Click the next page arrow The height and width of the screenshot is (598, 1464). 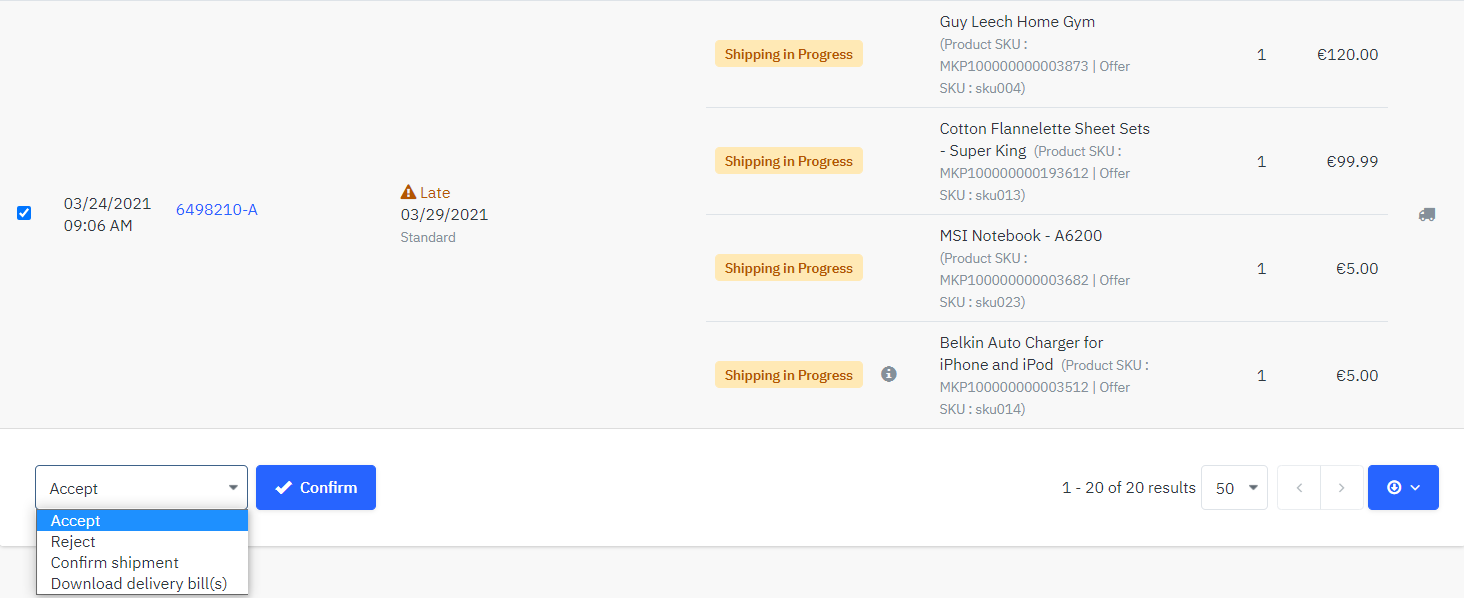point(1342,488)
